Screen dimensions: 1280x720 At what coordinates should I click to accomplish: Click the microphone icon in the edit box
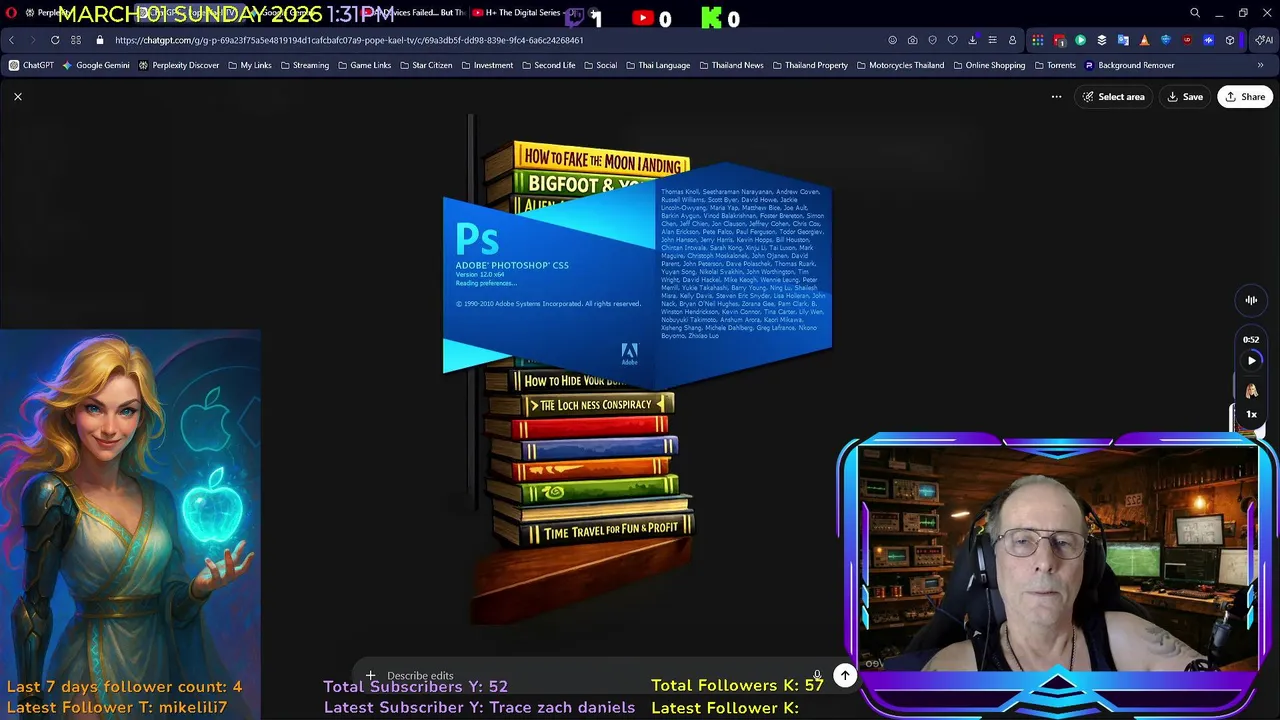click(817, 676)
